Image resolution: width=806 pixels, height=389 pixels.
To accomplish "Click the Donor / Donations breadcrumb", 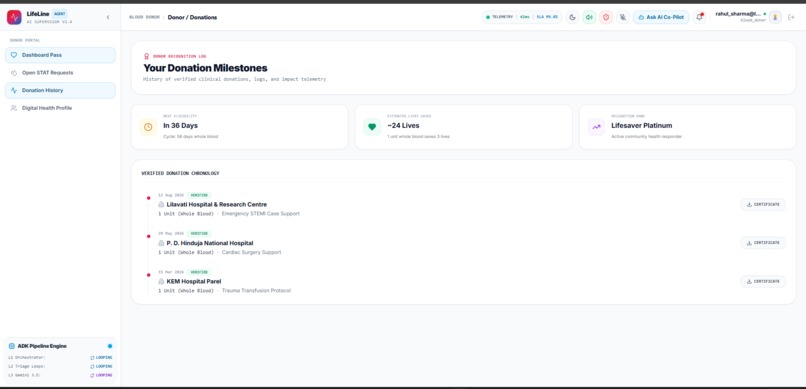I will click(x=192, y=17).
